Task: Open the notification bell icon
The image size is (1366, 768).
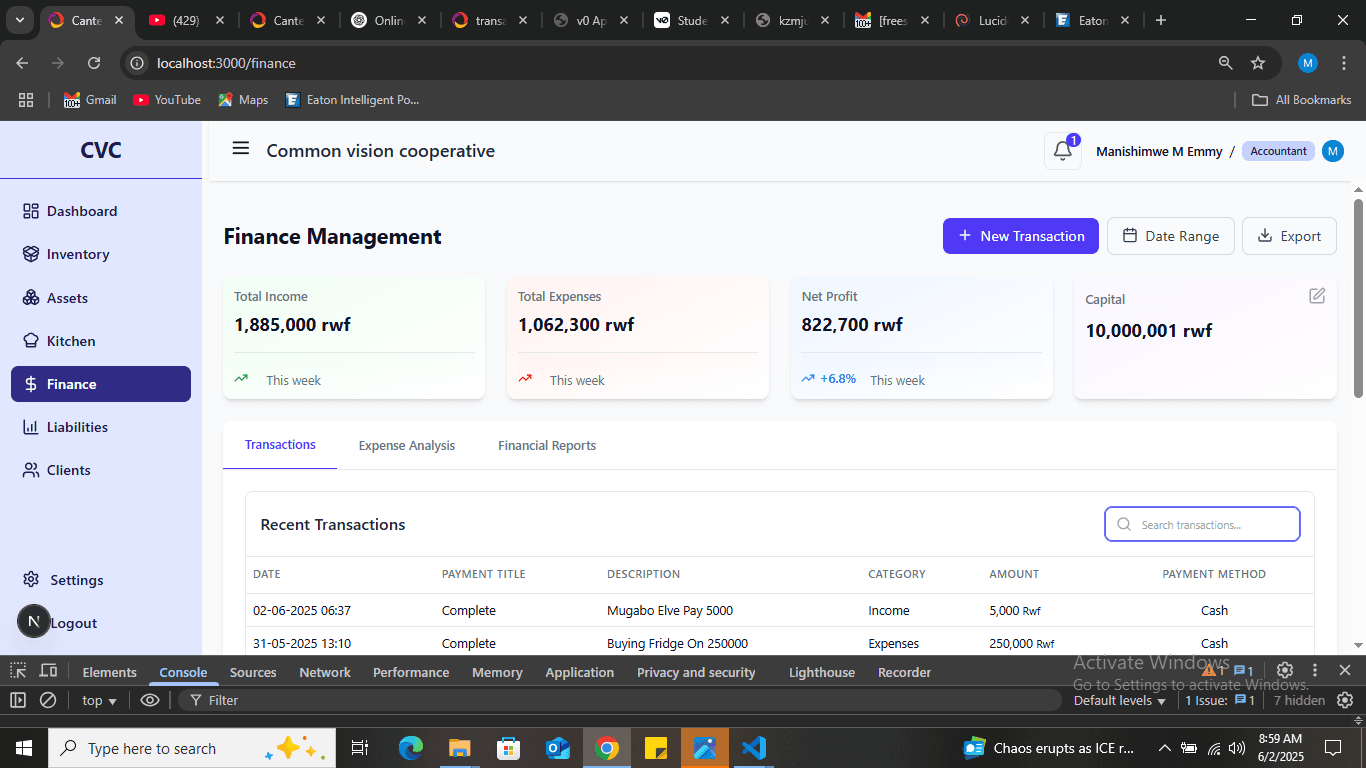Action: [x=1062, y=152]
